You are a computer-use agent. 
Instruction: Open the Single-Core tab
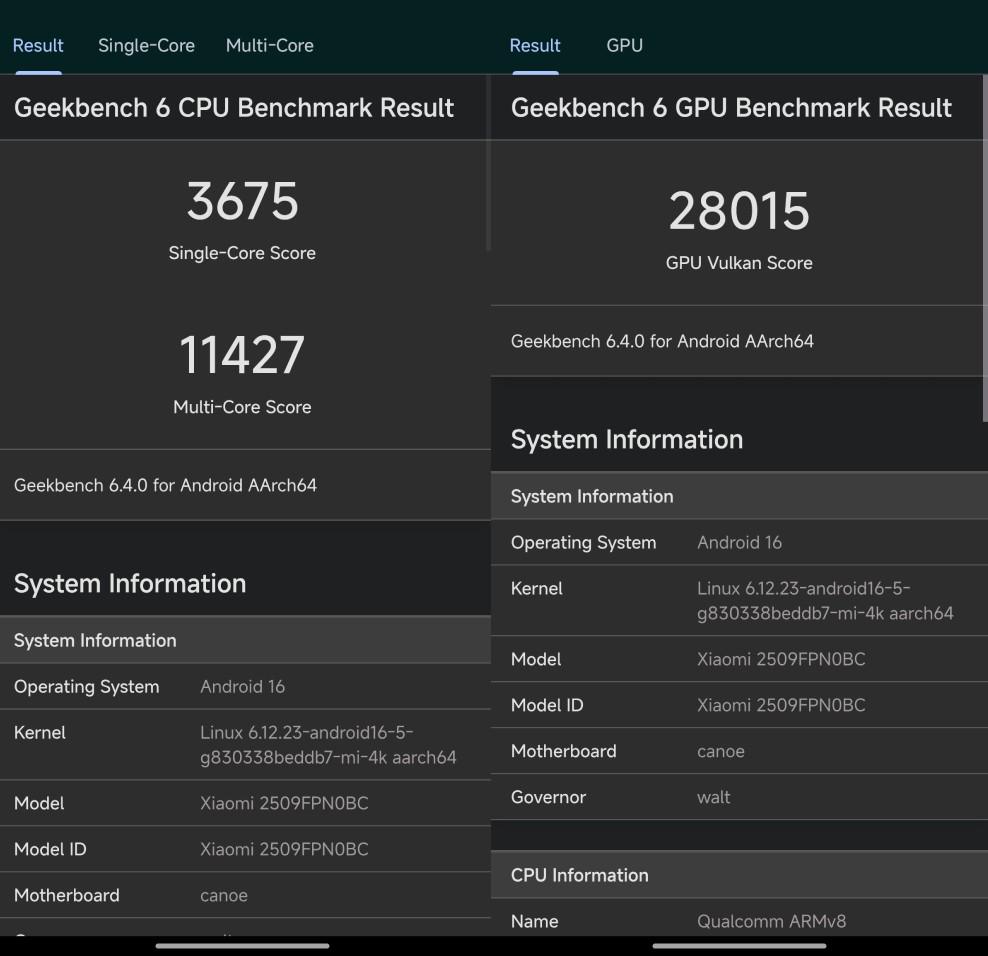pos(146,46)
